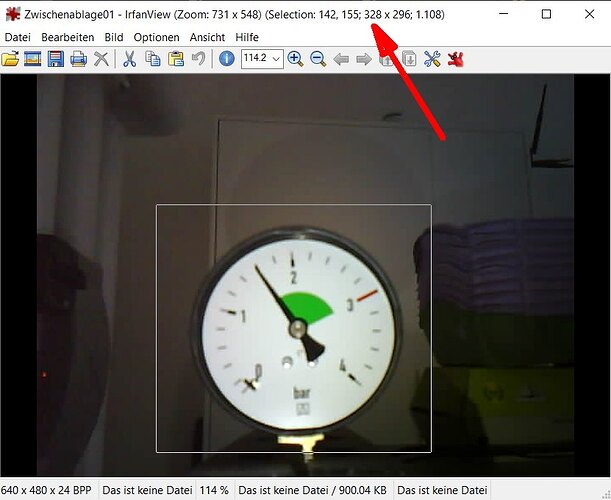611x500 pixels.
Task: Open the Bild menu
Action: (114, 37)
